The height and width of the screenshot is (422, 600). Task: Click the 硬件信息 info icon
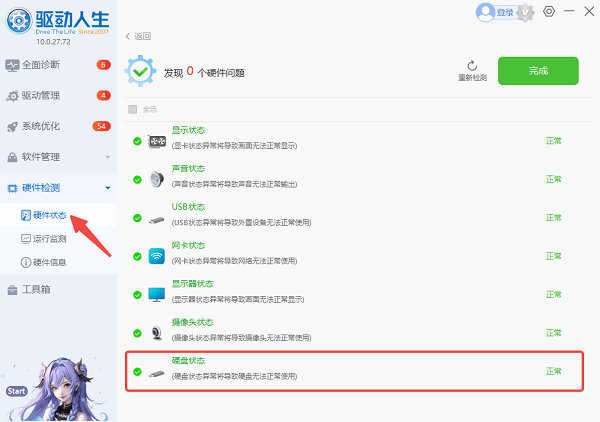[26, 262]
